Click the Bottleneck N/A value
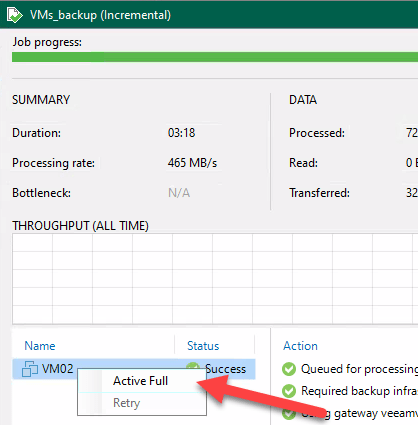The height and width of the screenshot is (425, 418). 179,193
